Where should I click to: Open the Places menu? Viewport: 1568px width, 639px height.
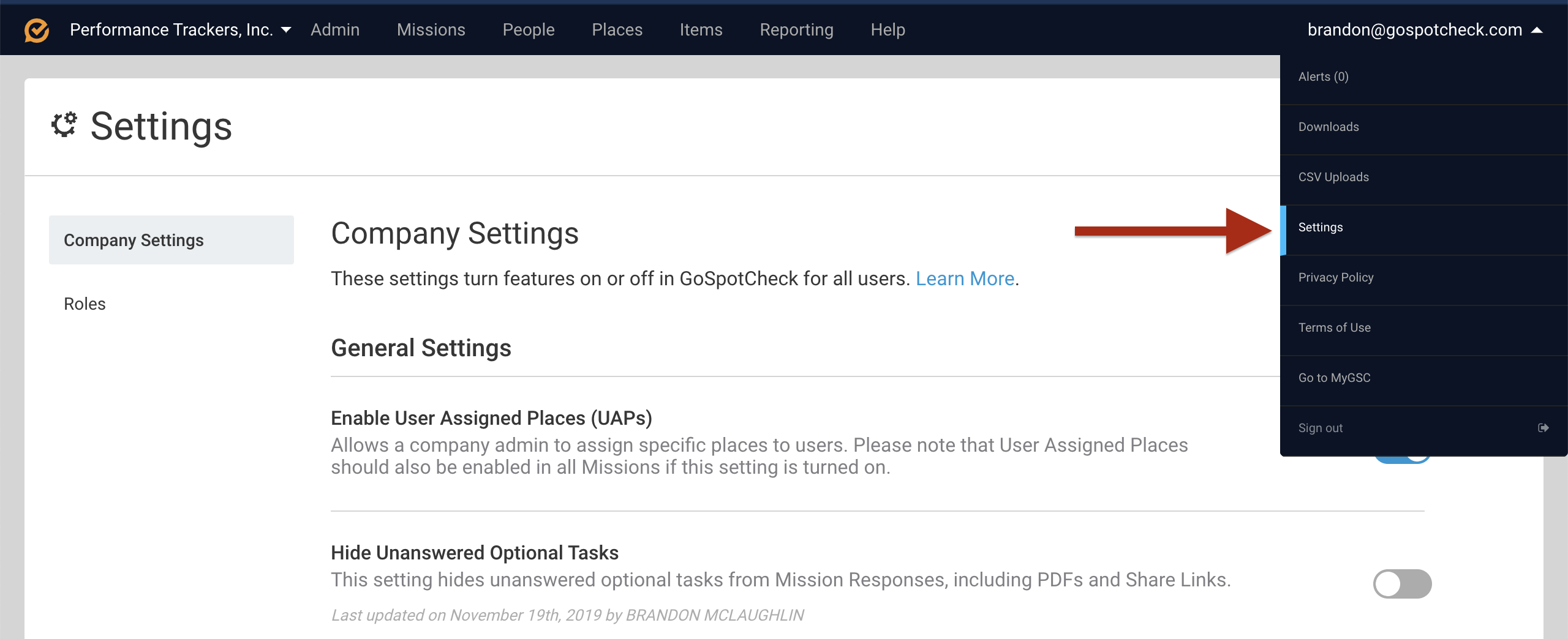click(x=617, y=30)
